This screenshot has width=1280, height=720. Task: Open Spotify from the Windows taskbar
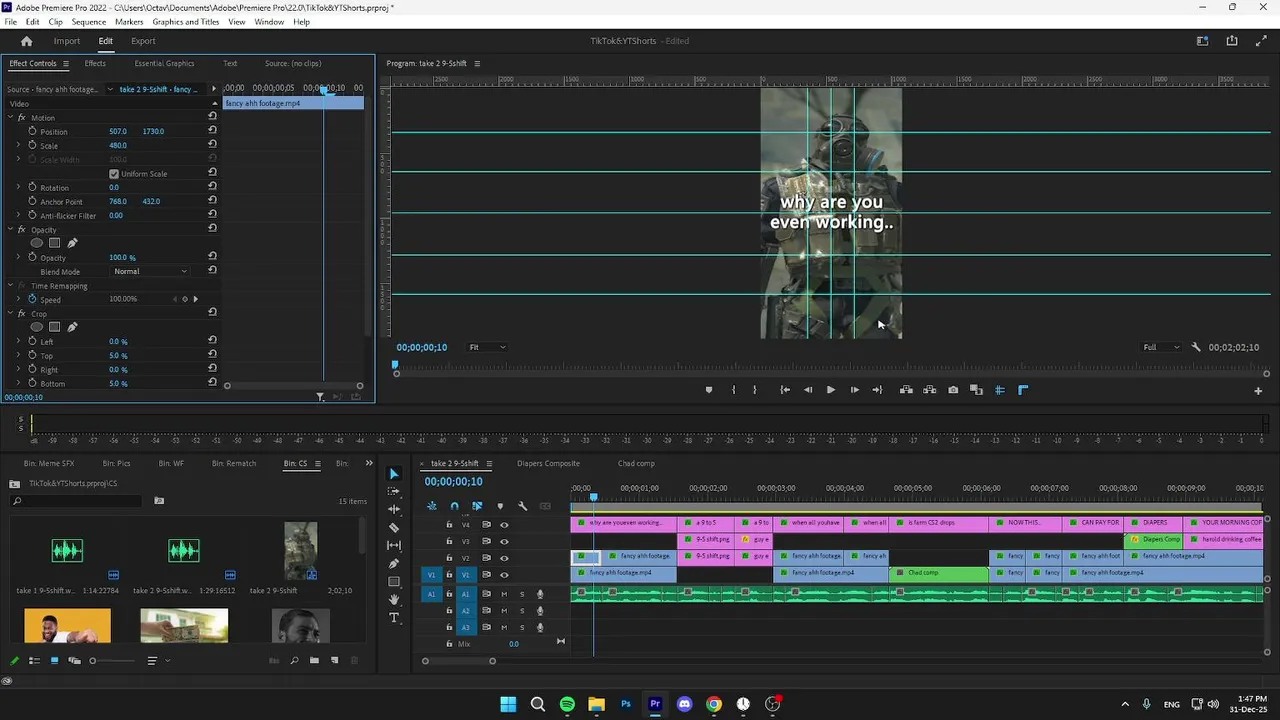567,704
